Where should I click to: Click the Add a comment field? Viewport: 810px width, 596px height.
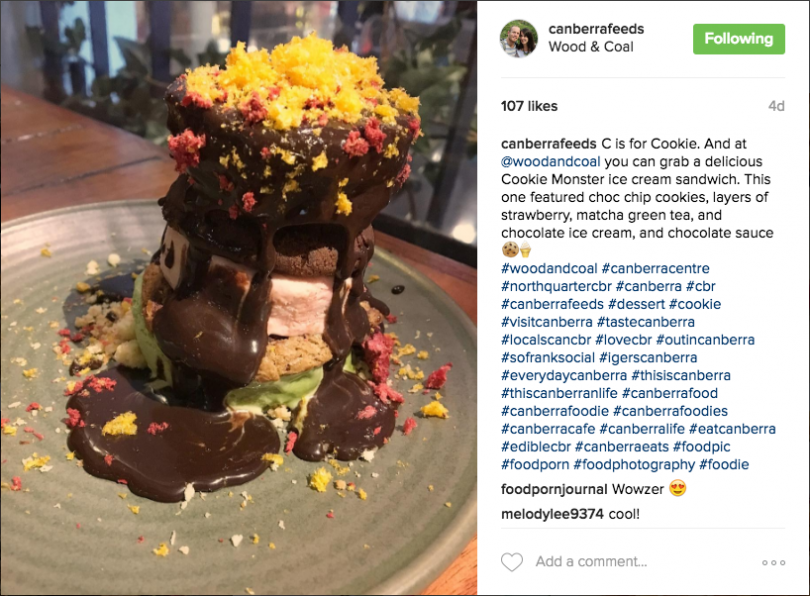click(591, 561)
